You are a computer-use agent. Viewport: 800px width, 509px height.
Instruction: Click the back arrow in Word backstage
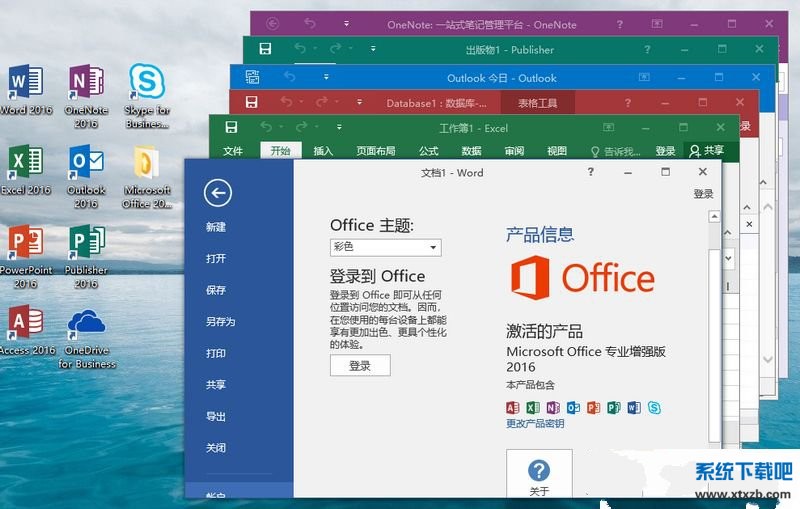(217, 193)
